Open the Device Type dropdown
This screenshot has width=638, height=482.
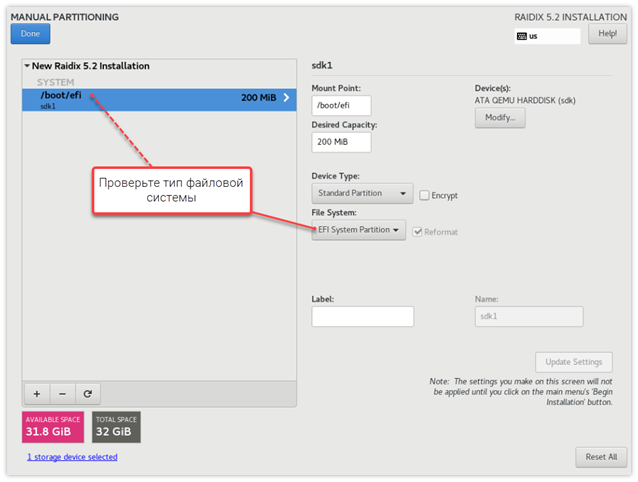[x=362, y=194]
